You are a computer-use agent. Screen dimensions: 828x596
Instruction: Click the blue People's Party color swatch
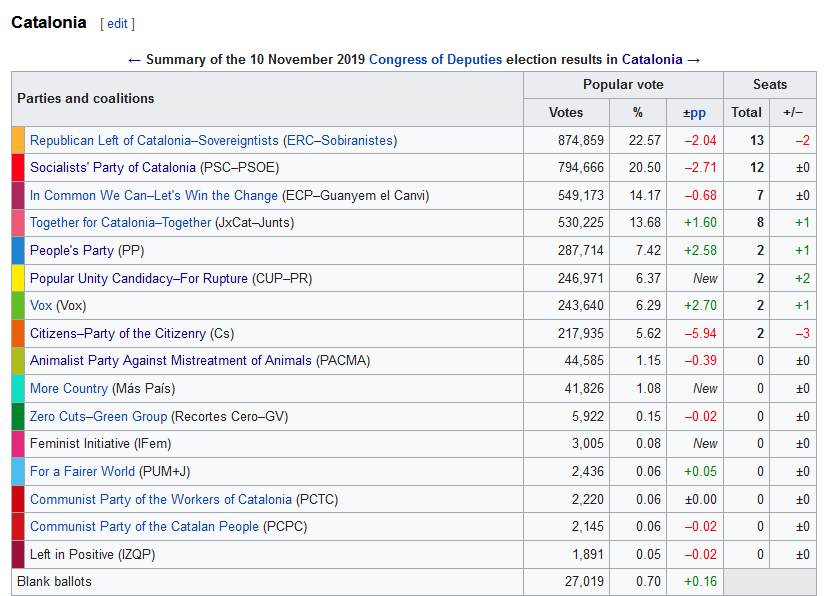[18, 250]
